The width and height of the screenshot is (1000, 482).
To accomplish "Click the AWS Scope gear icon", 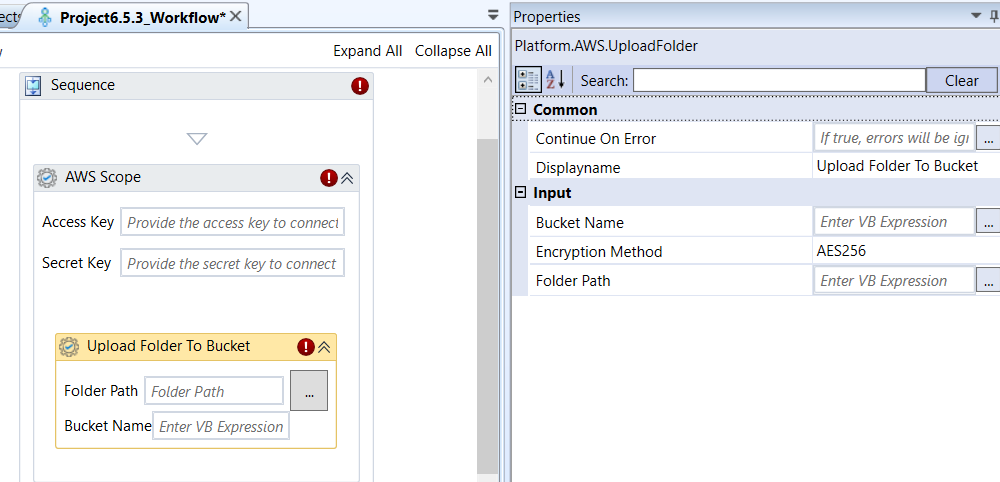I will tap(47, 178).
